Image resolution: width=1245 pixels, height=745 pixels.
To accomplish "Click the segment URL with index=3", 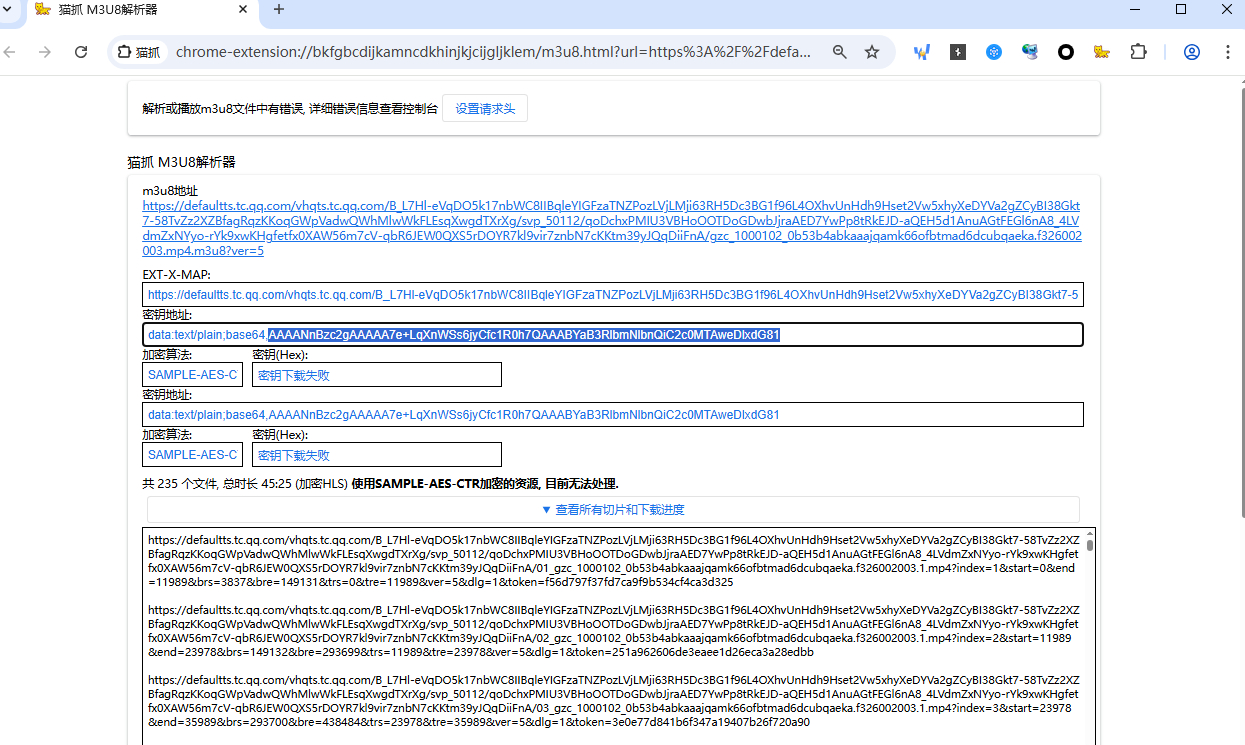I will [613, 700].
